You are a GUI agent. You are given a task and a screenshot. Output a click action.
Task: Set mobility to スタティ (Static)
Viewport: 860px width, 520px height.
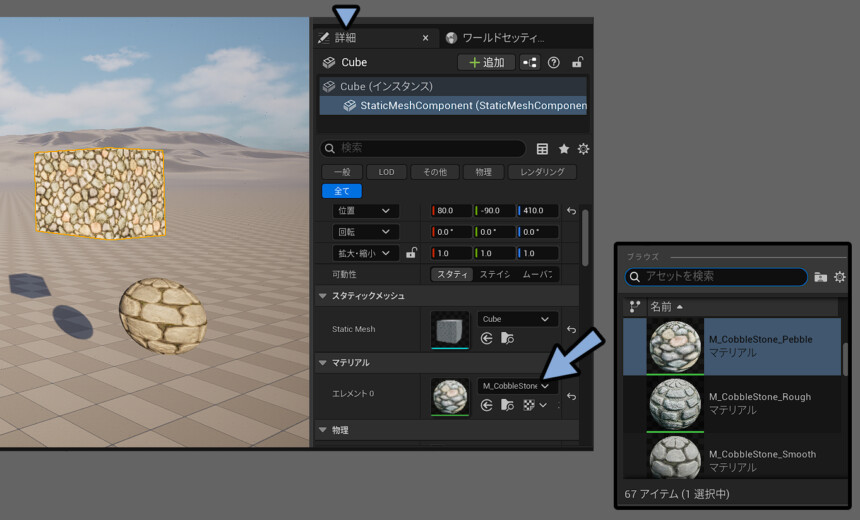coord(452,274)
